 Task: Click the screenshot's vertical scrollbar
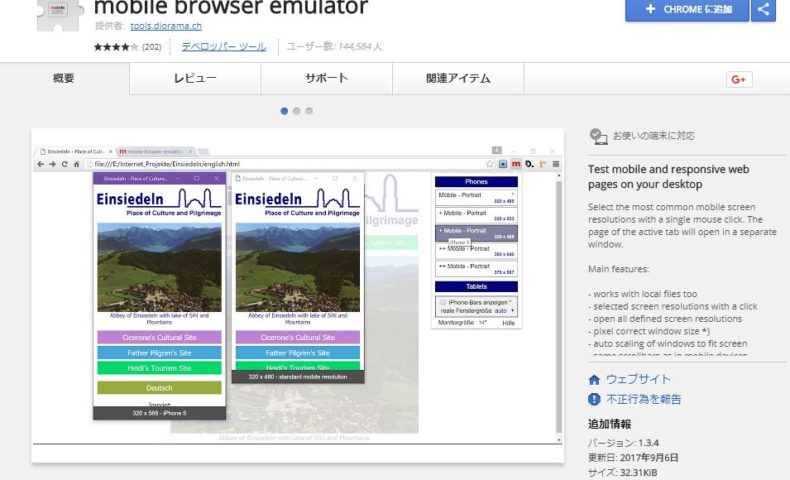[558, 307]
